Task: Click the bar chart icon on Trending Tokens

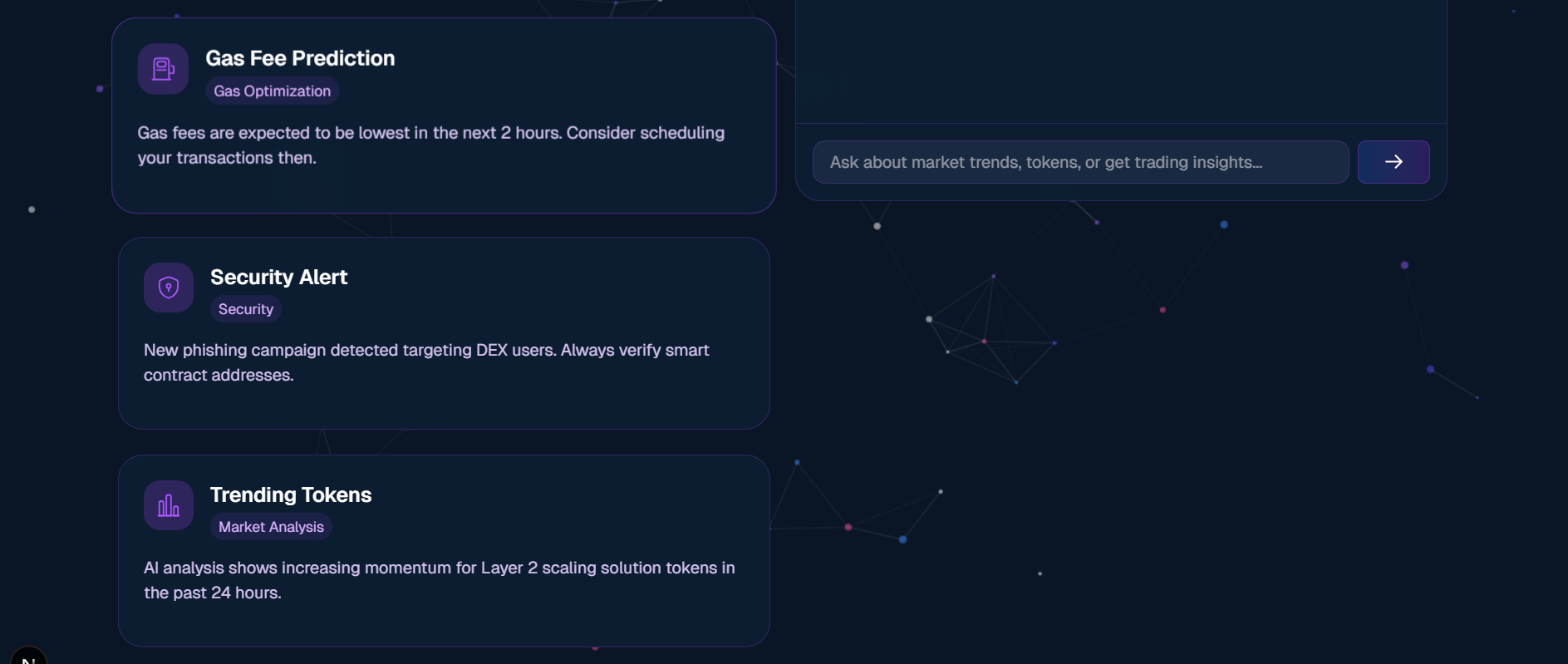Action: pos(169,505)
